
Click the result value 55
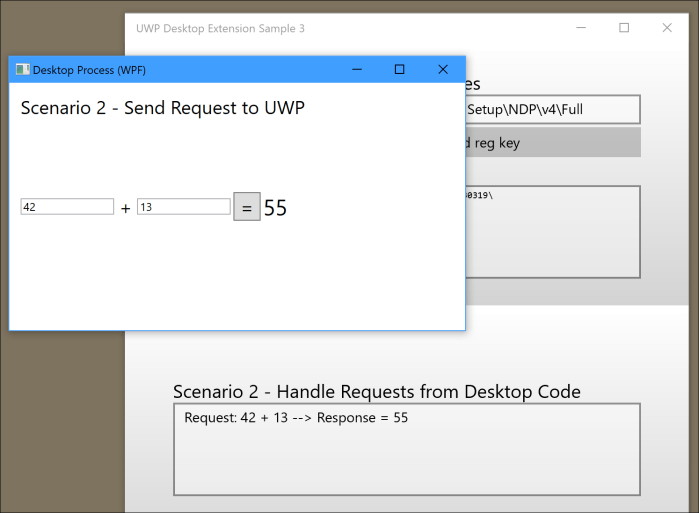pyautogui.click(x=276, y=208)
